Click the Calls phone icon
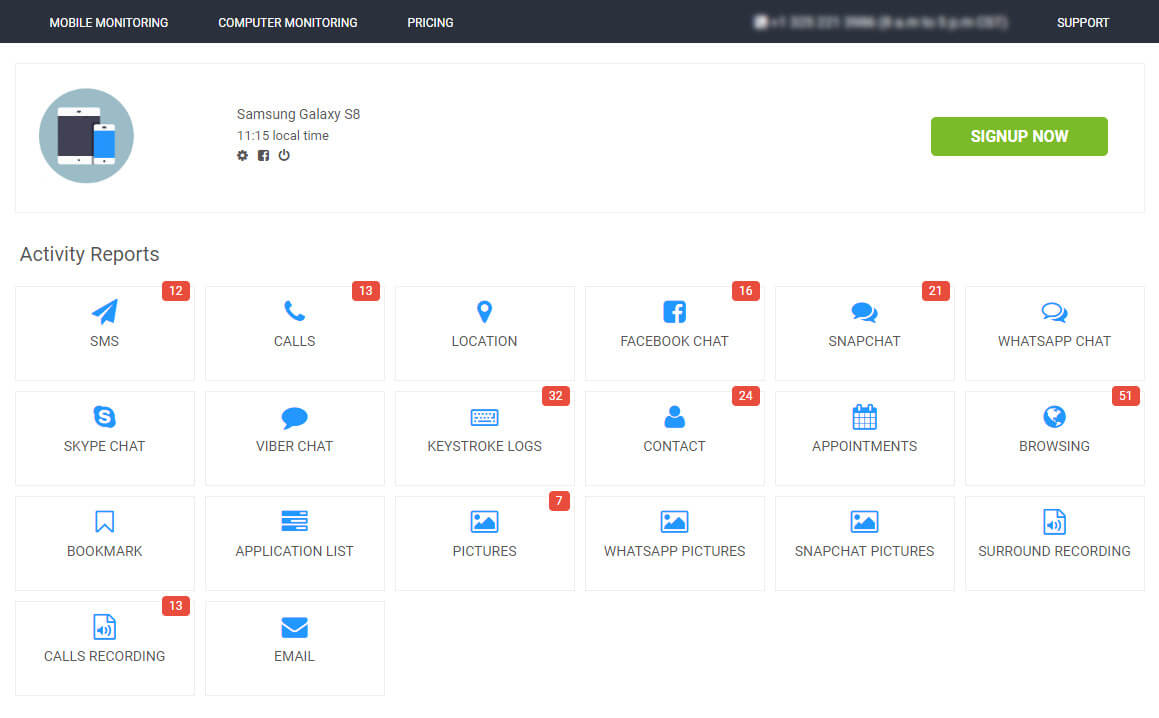This screenshot has width=1159, height=718. click(x=294, y=312)
